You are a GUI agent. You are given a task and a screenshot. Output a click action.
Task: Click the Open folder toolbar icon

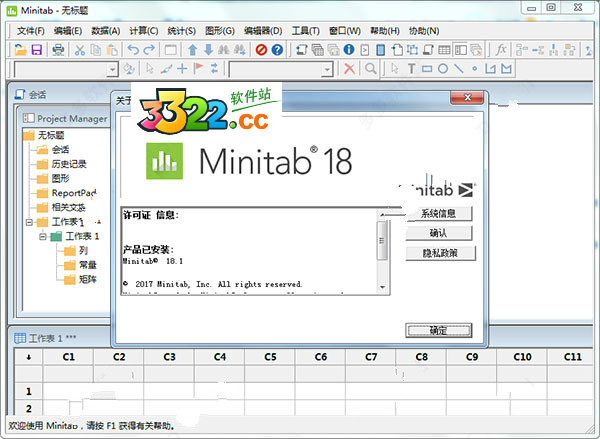(x=20, y=50)
